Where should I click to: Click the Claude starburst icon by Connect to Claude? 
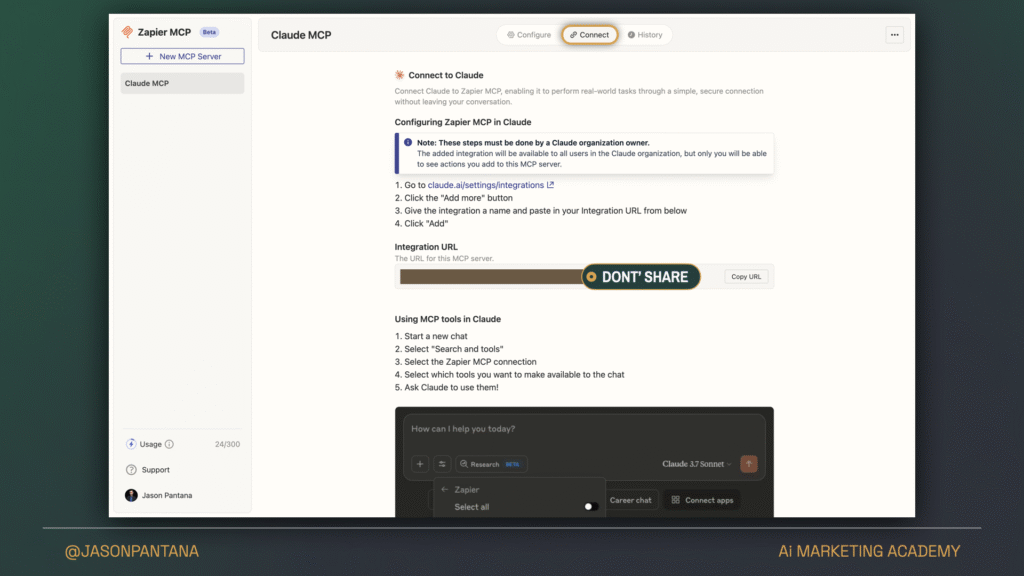pos(400,75)
